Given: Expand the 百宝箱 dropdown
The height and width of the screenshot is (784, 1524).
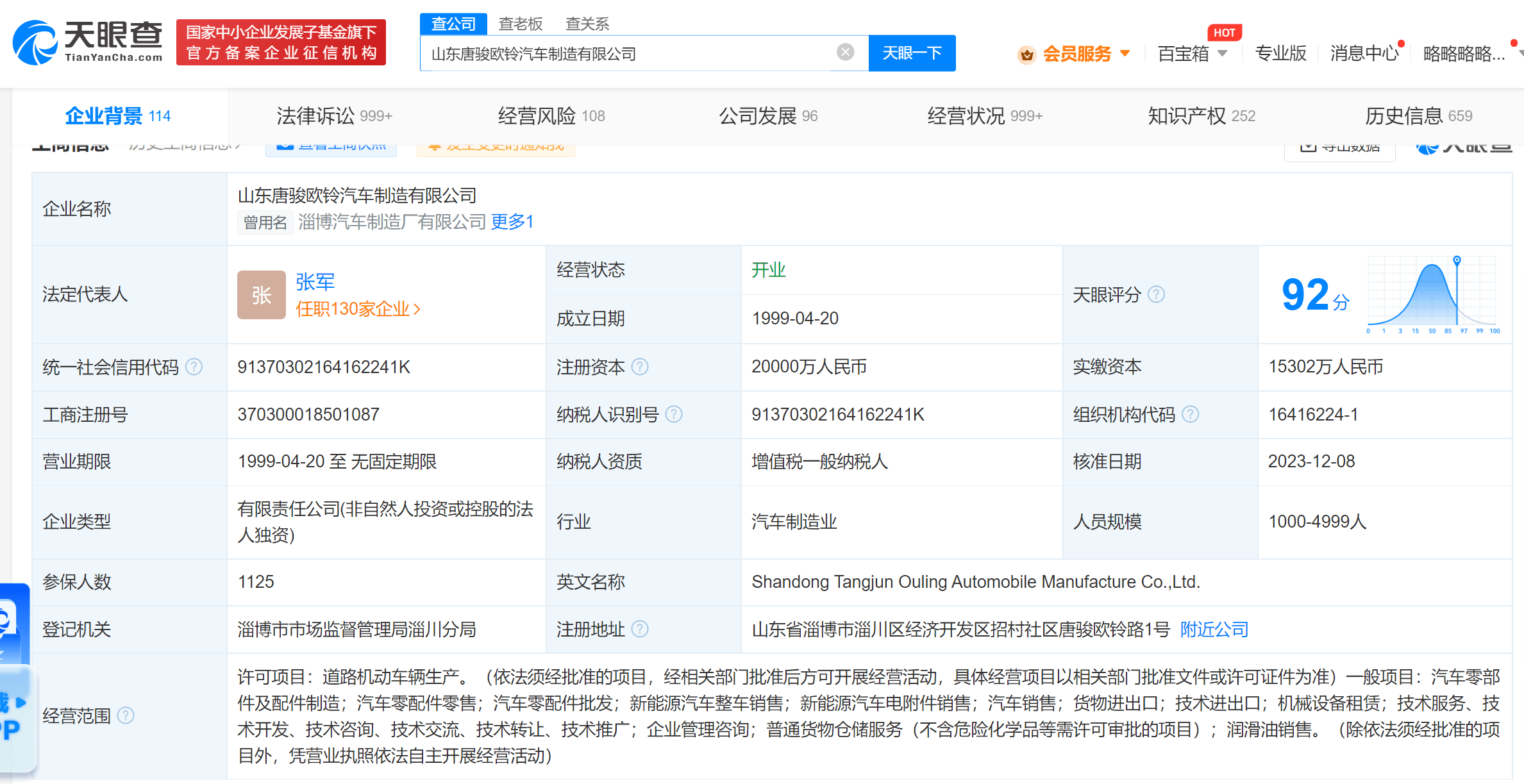Looking at the screenshot, I should click(x=1223, y=53).
